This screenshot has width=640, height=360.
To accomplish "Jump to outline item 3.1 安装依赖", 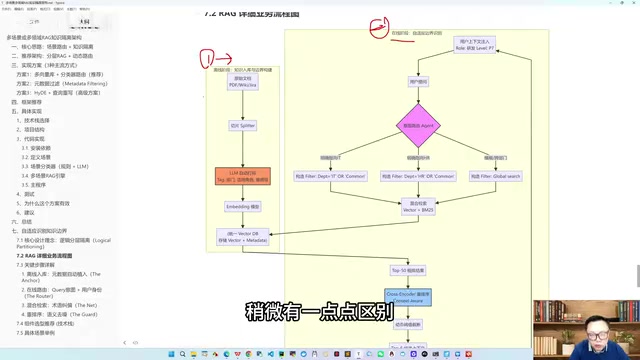I will click(36, 148).
